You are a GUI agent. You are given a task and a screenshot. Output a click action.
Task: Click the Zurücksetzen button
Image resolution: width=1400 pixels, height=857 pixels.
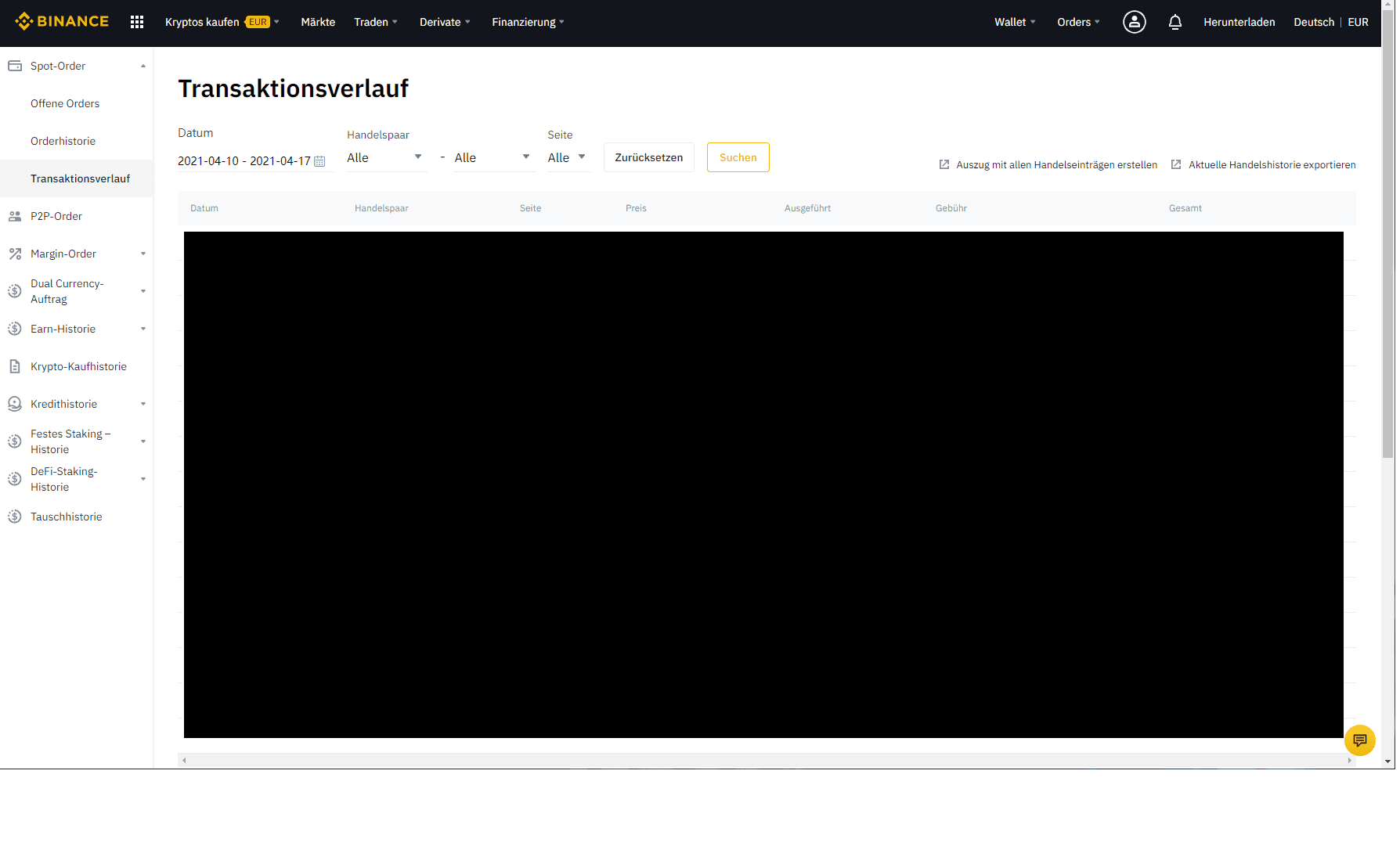point(648,157)
